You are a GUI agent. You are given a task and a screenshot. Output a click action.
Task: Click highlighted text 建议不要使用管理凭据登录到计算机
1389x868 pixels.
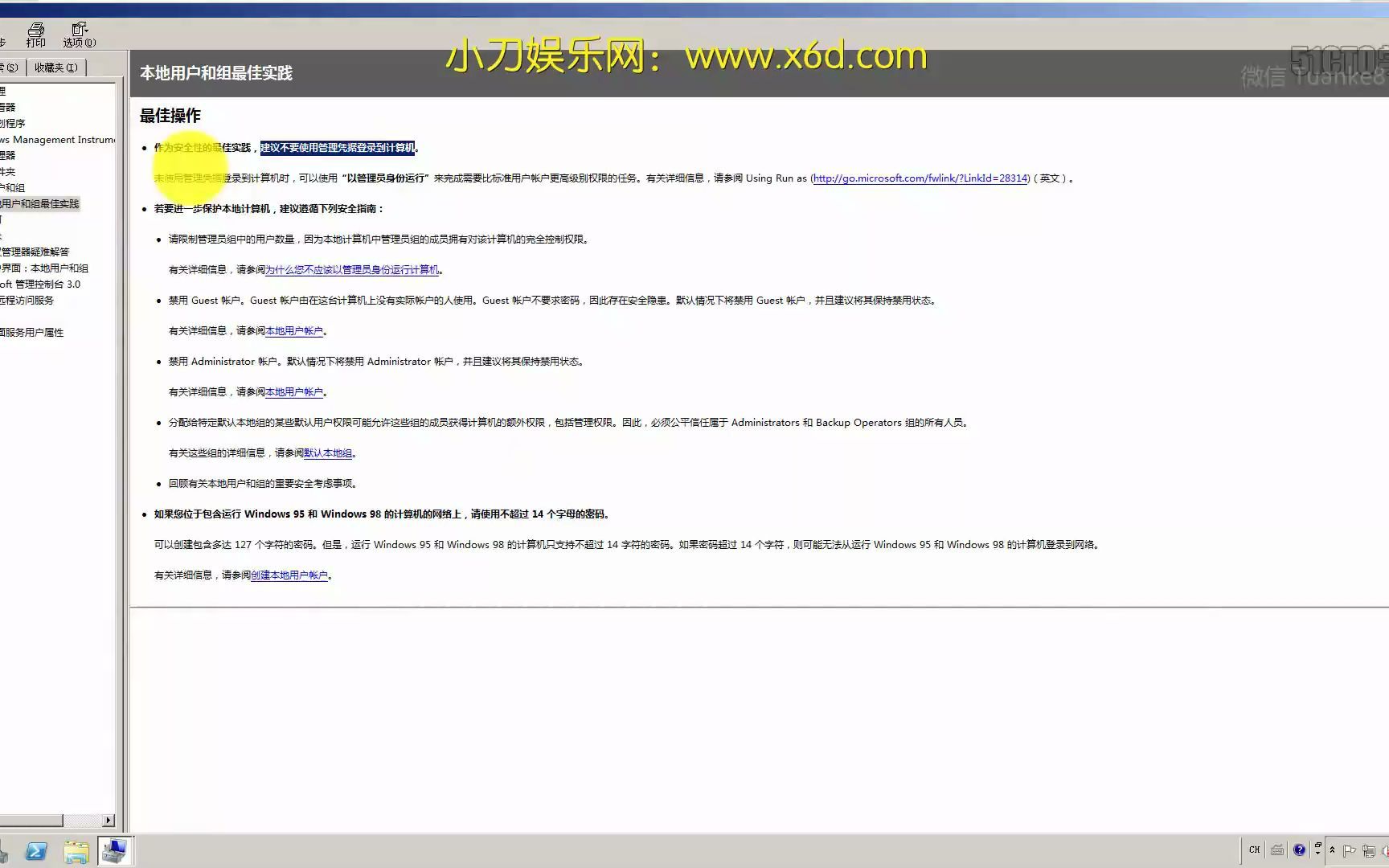338,148
